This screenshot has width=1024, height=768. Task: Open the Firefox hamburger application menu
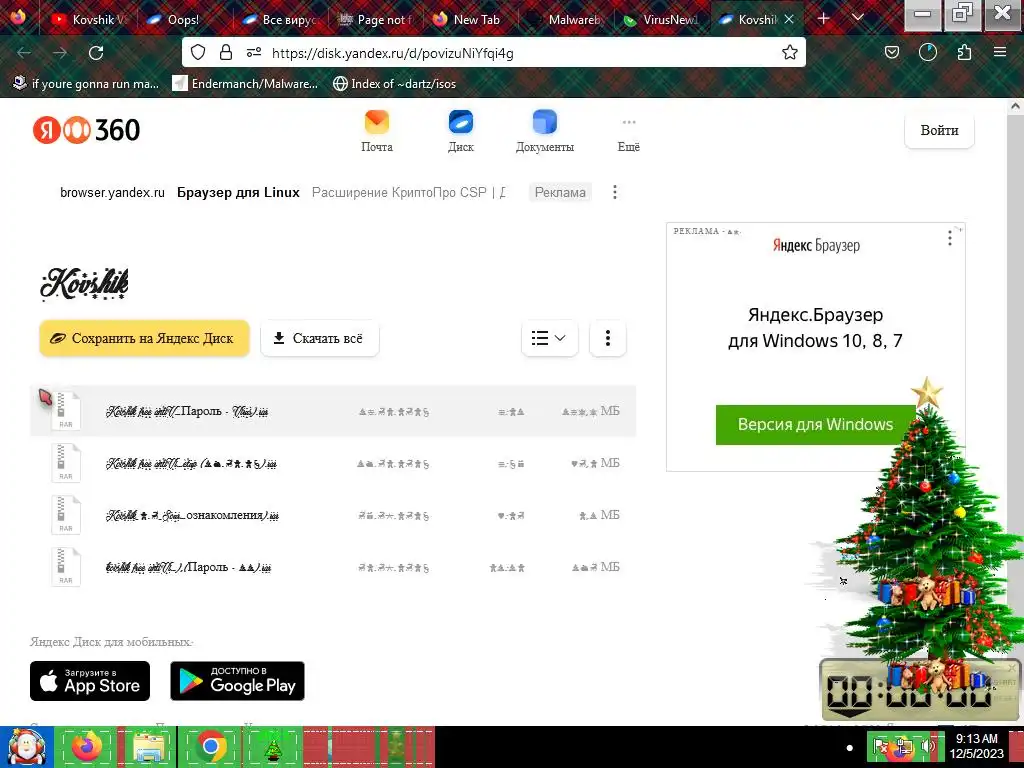pyautogui.click(x=1000, y=53)
